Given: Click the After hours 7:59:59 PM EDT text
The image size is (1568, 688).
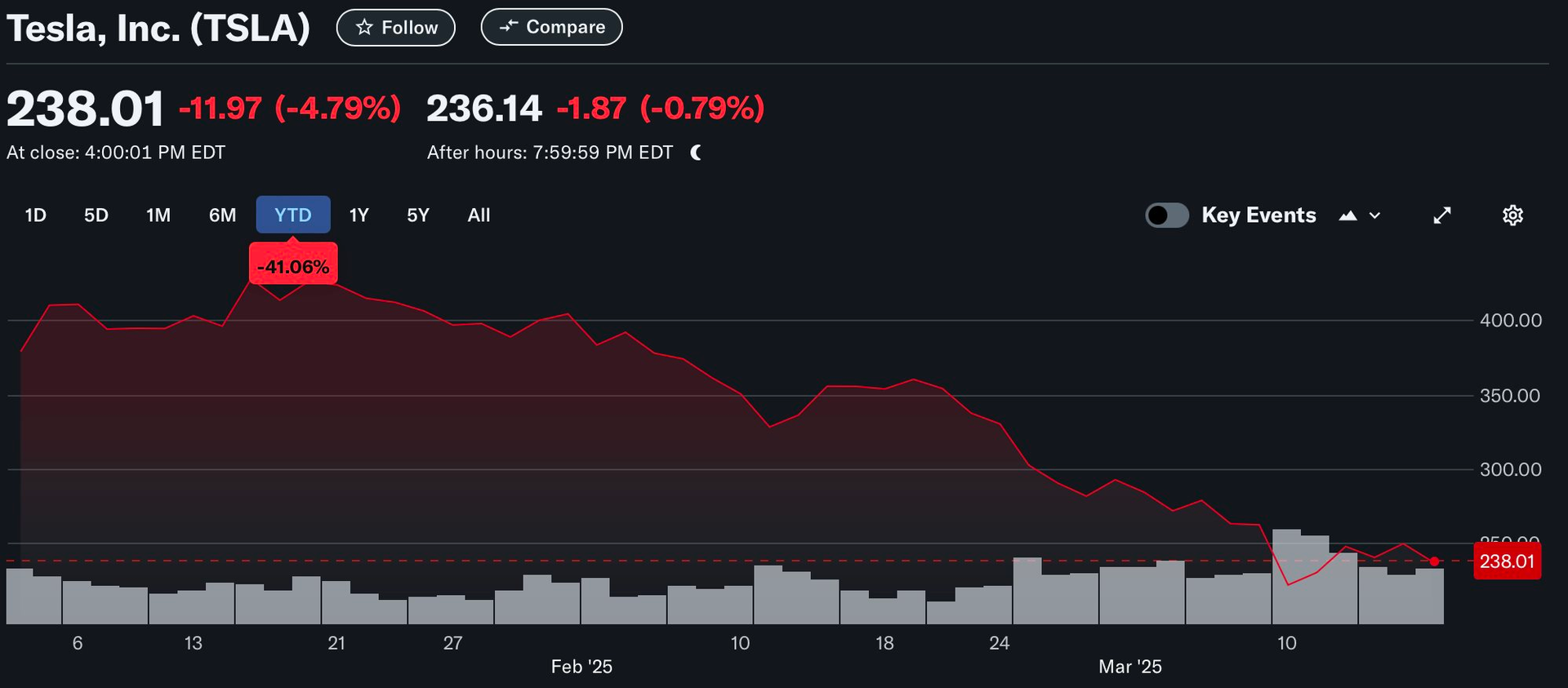Looking at the screenshot, I should tap(550, 153).
